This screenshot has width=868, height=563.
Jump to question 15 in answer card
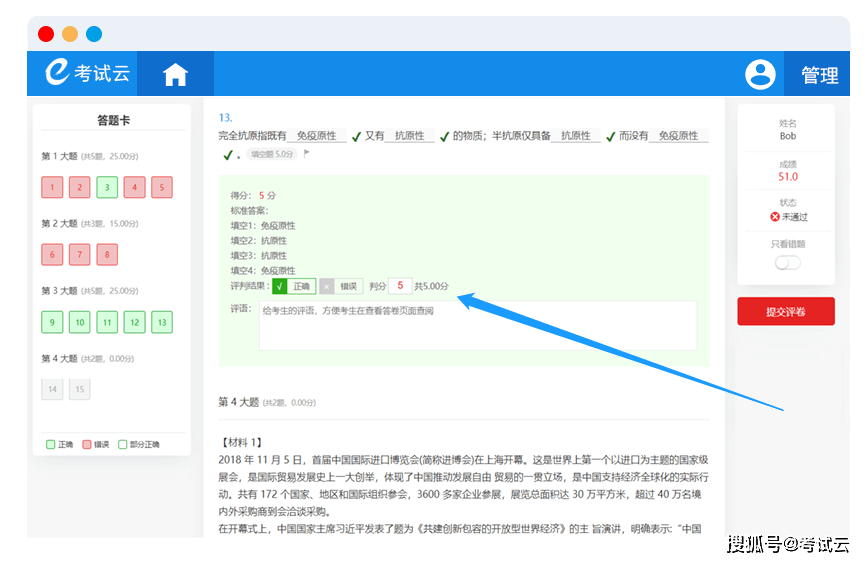click(x=80, y=389)
